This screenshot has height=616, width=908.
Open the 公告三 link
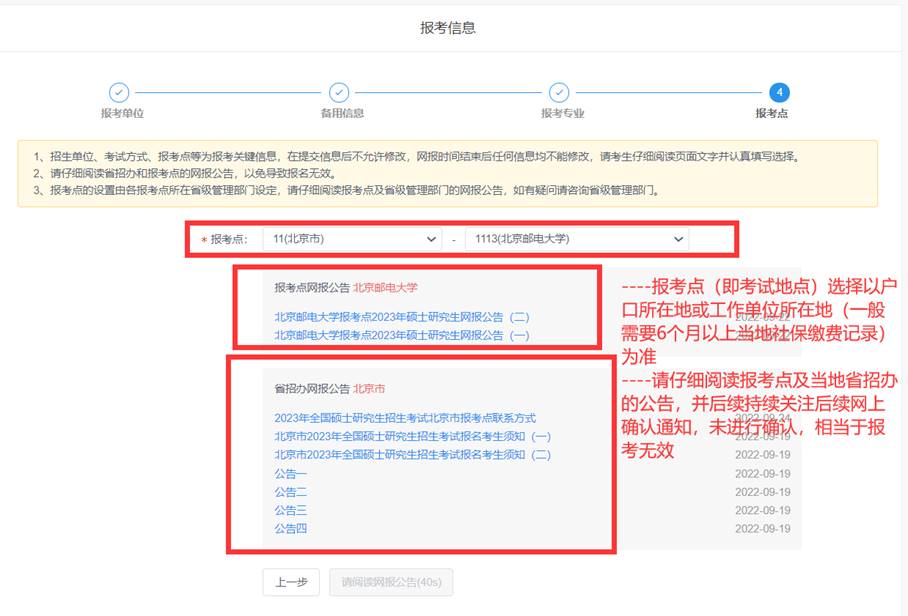click(x=290, y=510)
